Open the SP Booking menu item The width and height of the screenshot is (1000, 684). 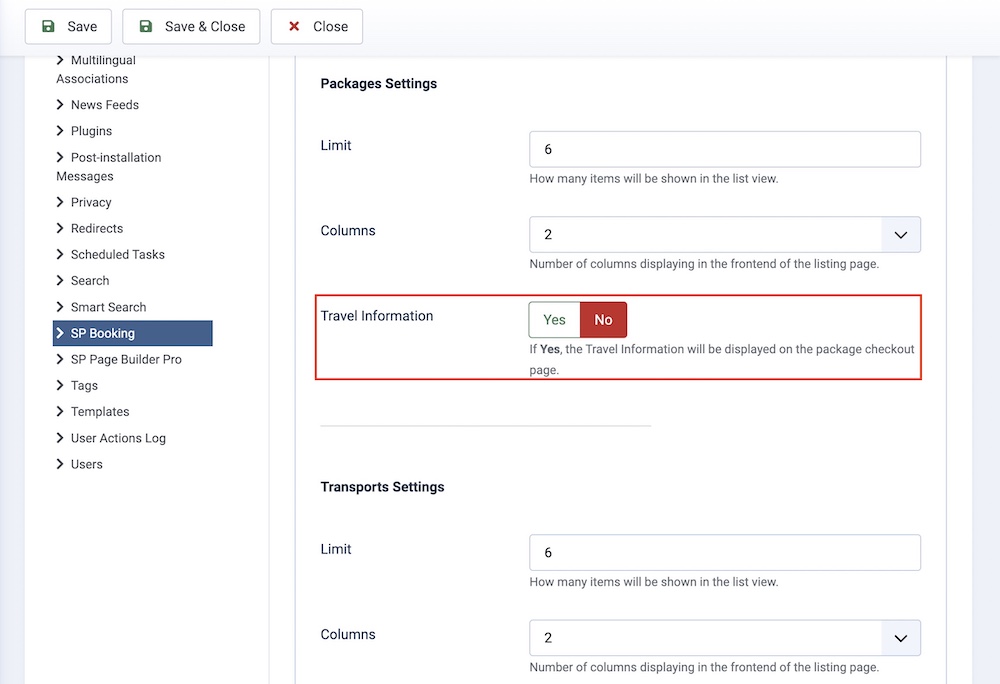(x=102, y=333)
